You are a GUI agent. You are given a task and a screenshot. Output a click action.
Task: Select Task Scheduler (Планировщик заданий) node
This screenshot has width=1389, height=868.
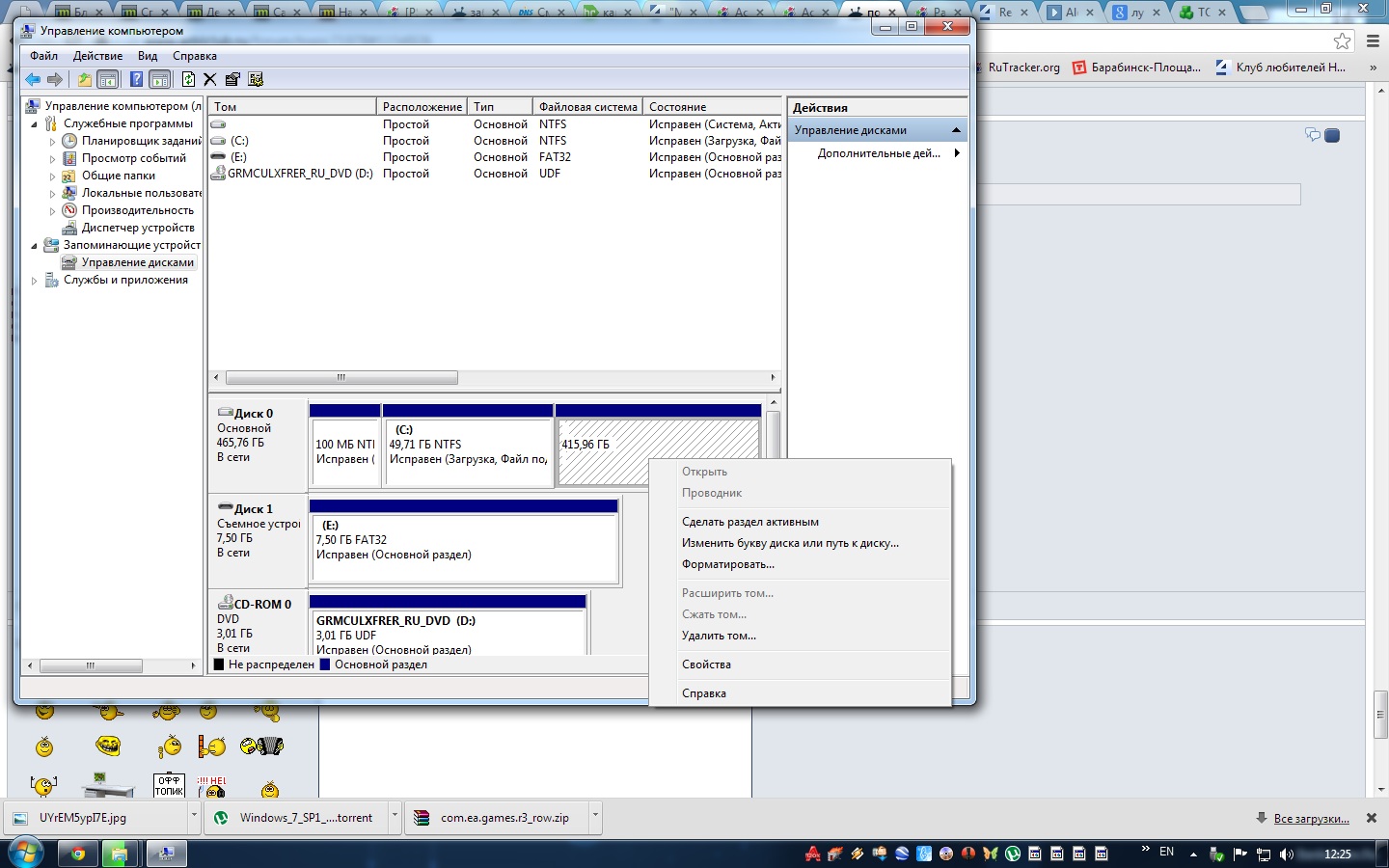140,141
